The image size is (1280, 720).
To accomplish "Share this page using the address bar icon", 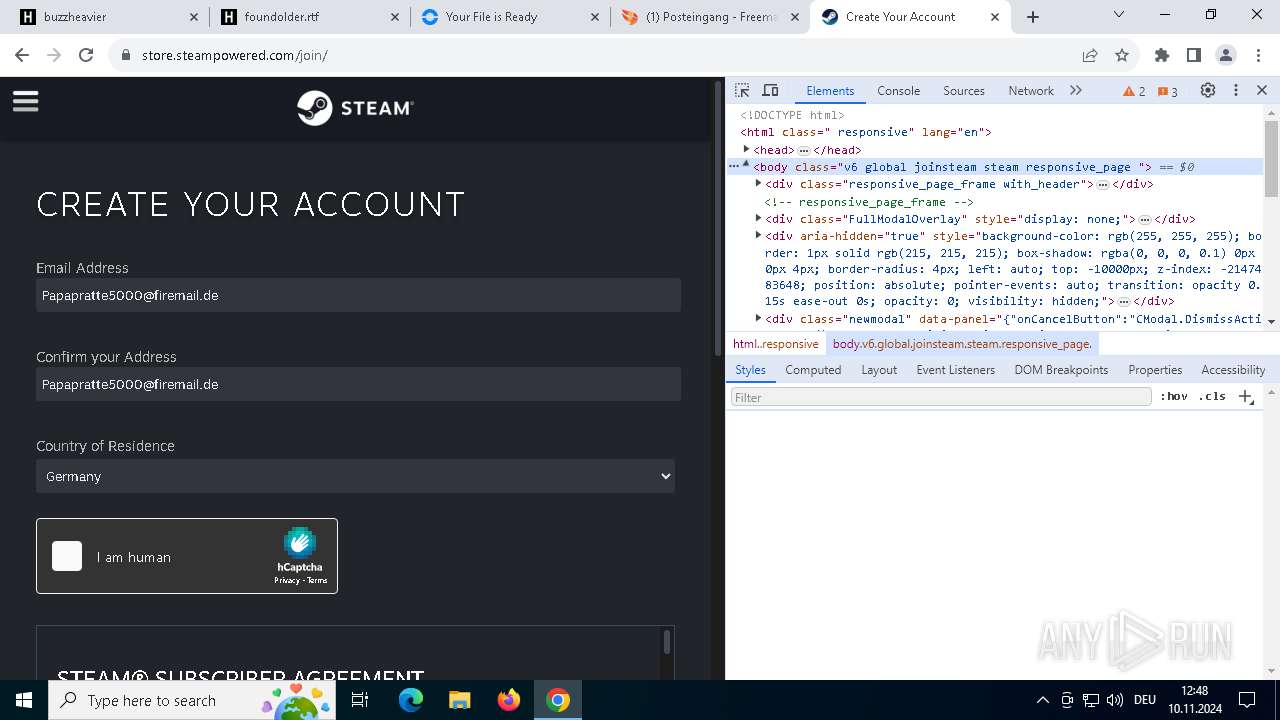I will click(1090, 55).
